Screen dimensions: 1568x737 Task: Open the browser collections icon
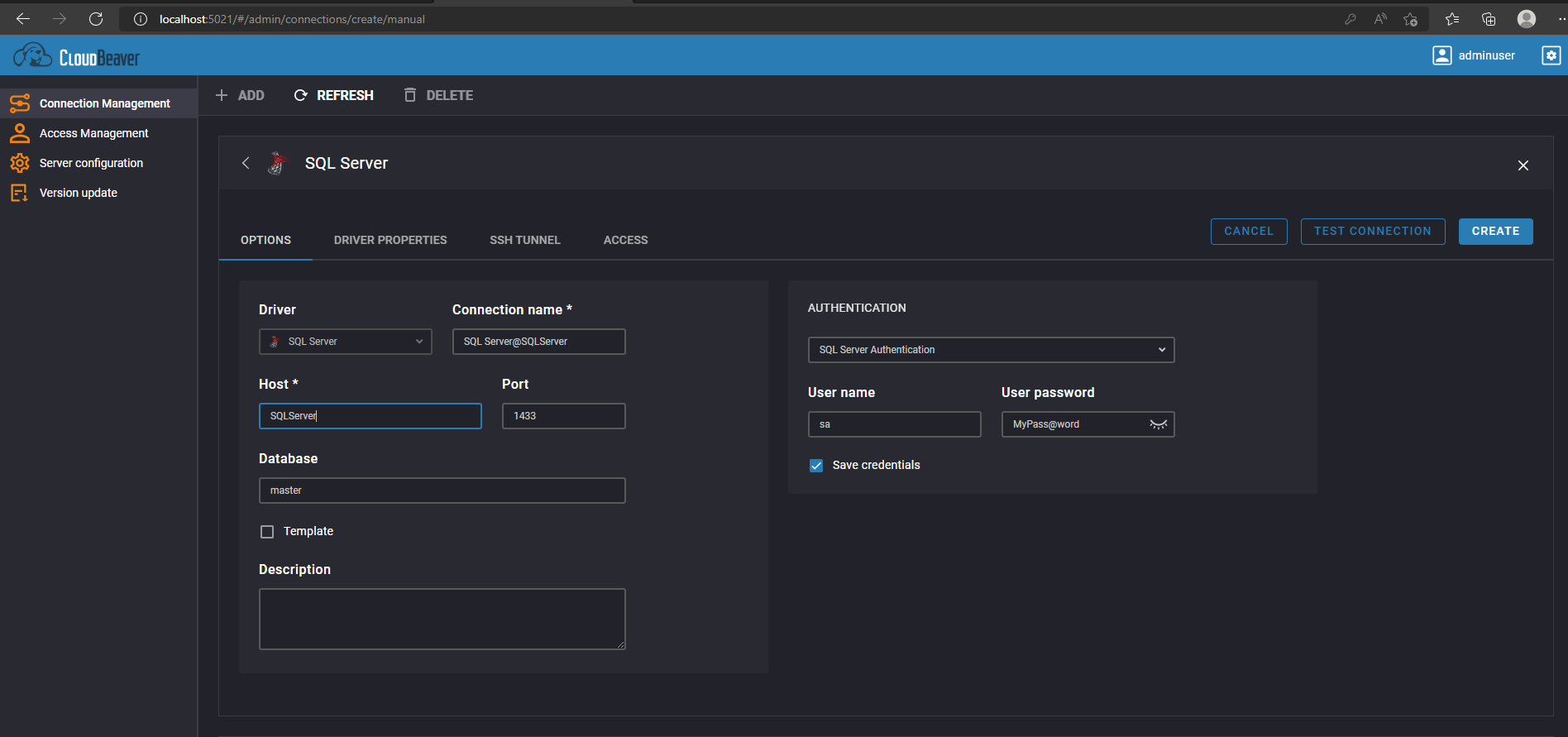tap(1489, 19)
